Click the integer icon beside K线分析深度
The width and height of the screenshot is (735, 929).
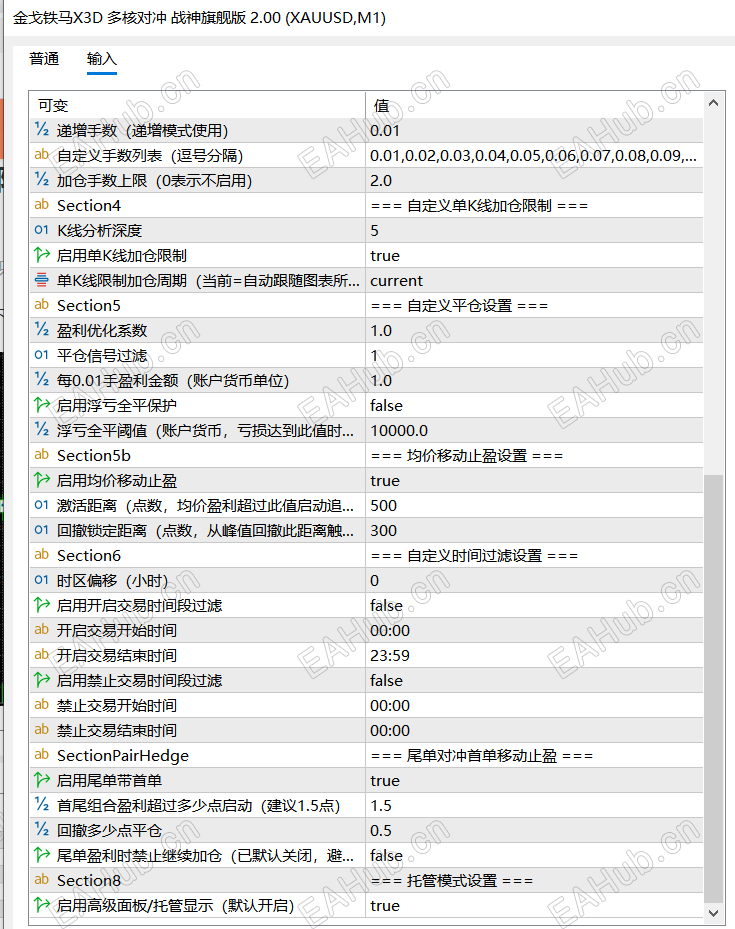coord(41,230)
